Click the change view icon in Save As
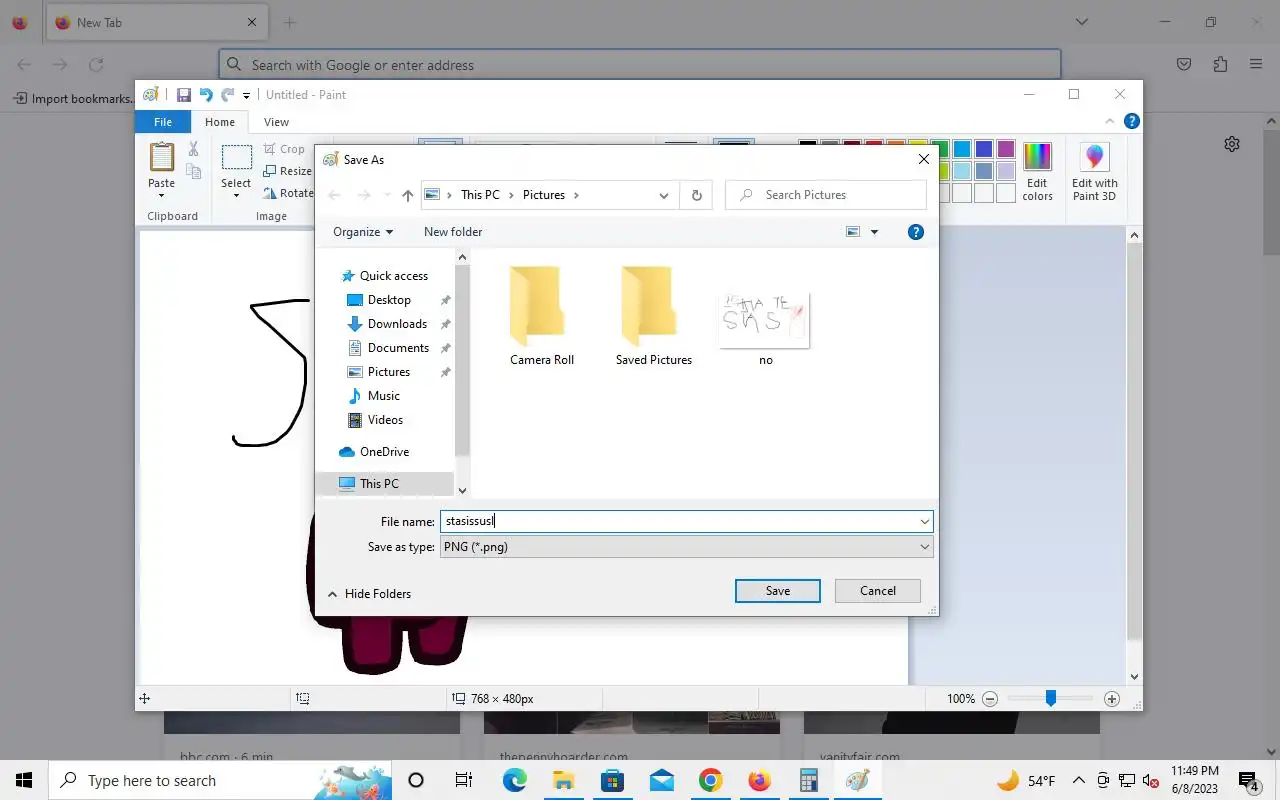1280x800 pixels. click(x=853, y=232)
